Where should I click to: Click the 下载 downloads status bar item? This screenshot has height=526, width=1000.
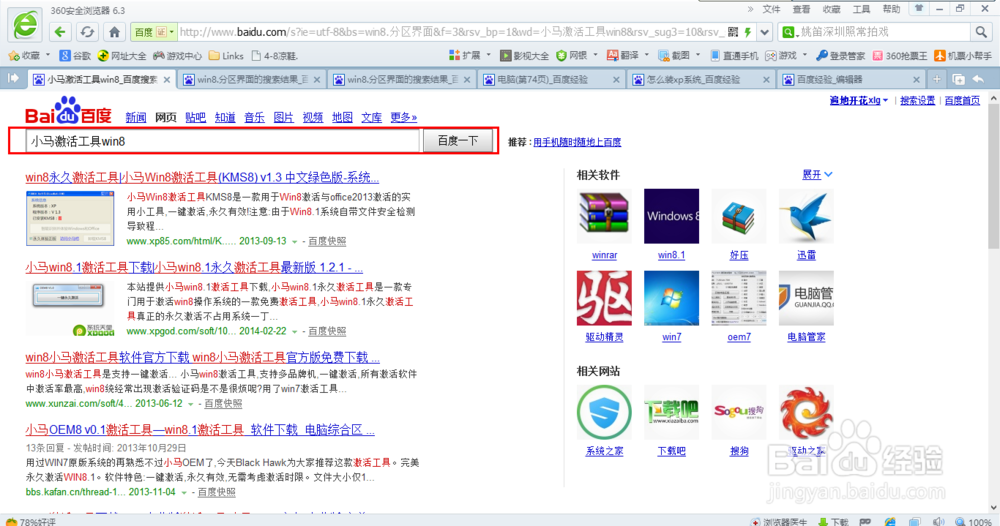click(833, 522)
